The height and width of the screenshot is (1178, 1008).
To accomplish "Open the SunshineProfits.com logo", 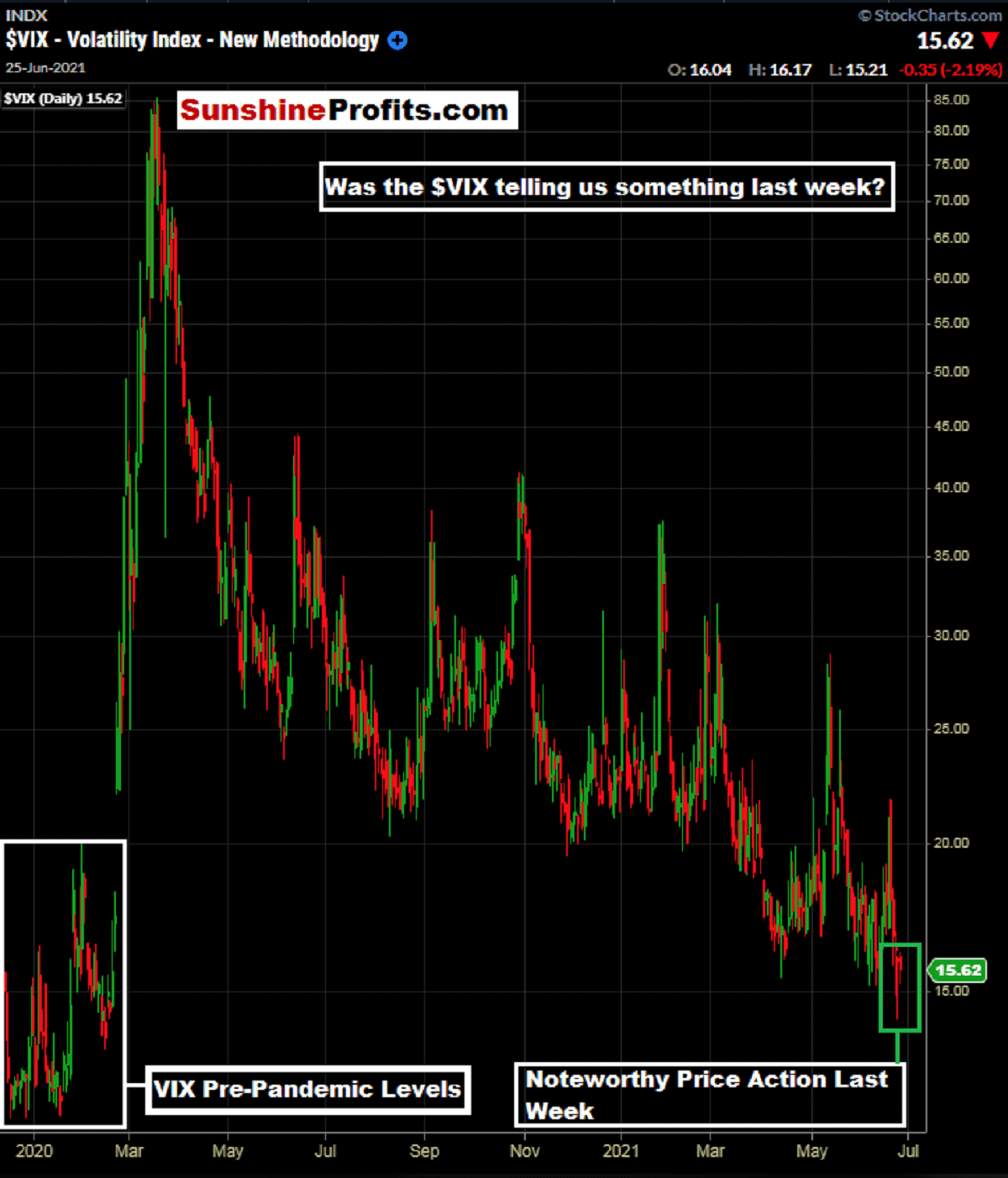I will tap(346, 110).
